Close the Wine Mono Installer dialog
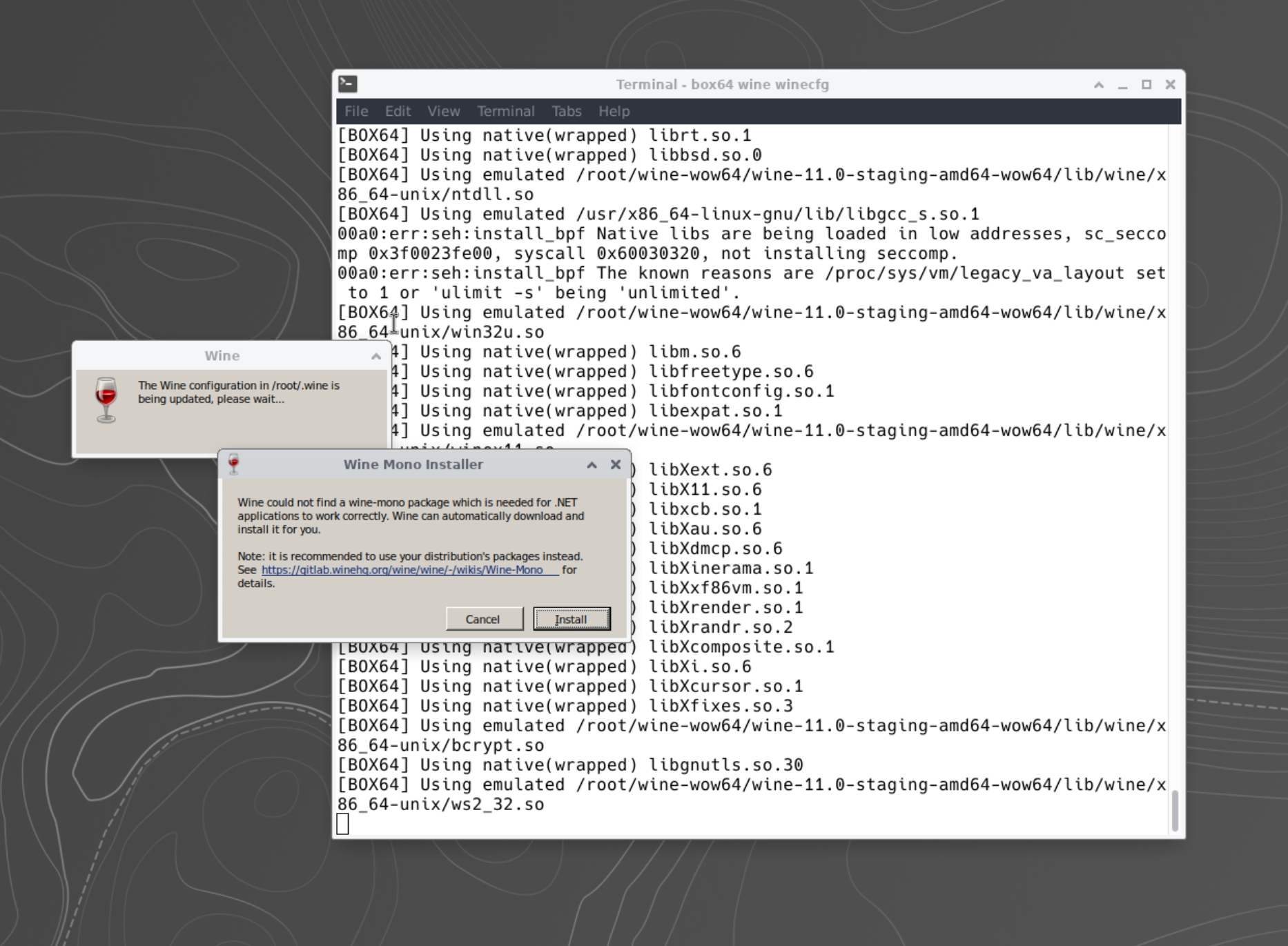This screenshot has width=1288, height=946. pyautogui.click(x=616, y=465)
